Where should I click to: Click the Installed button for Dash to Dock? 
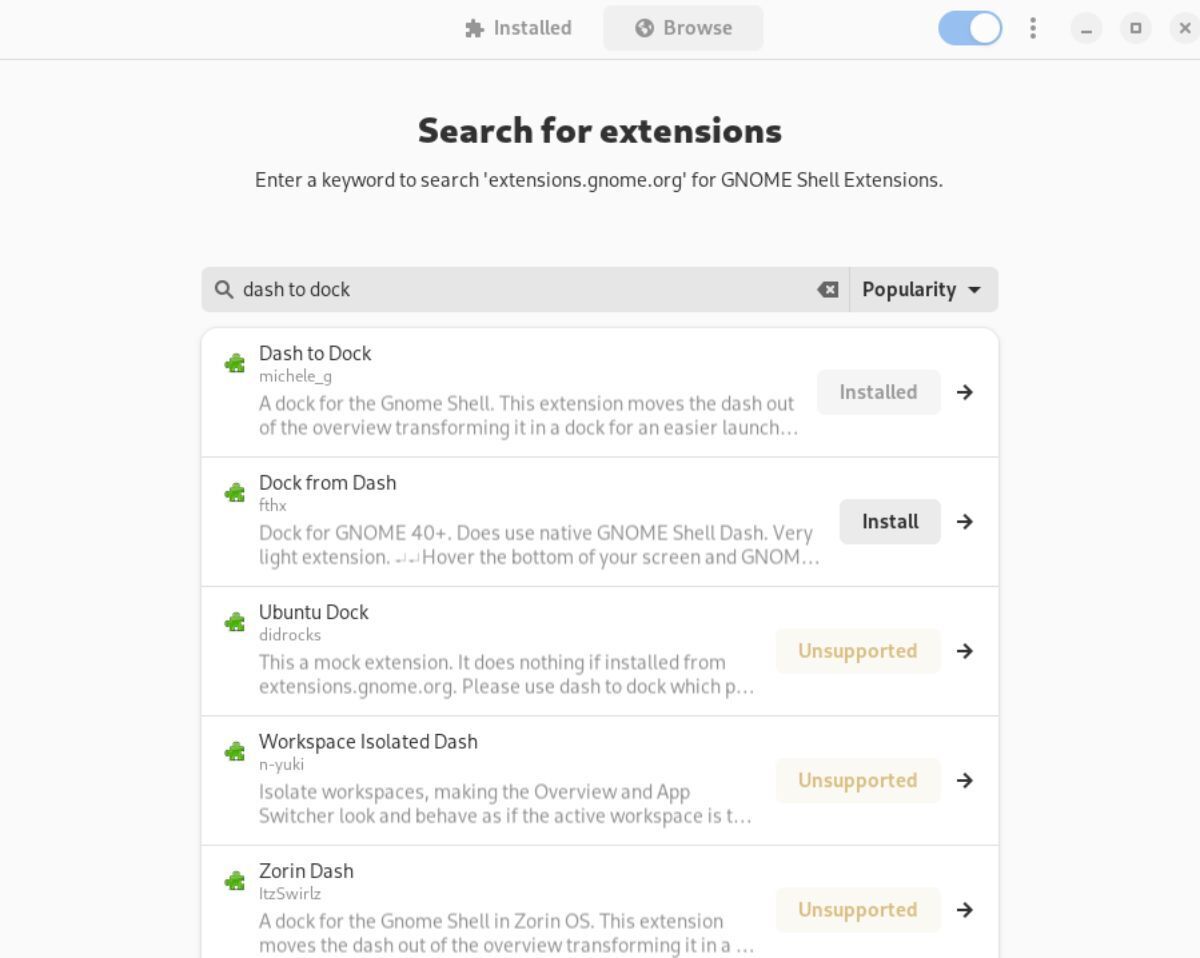(x=878, y=392)
